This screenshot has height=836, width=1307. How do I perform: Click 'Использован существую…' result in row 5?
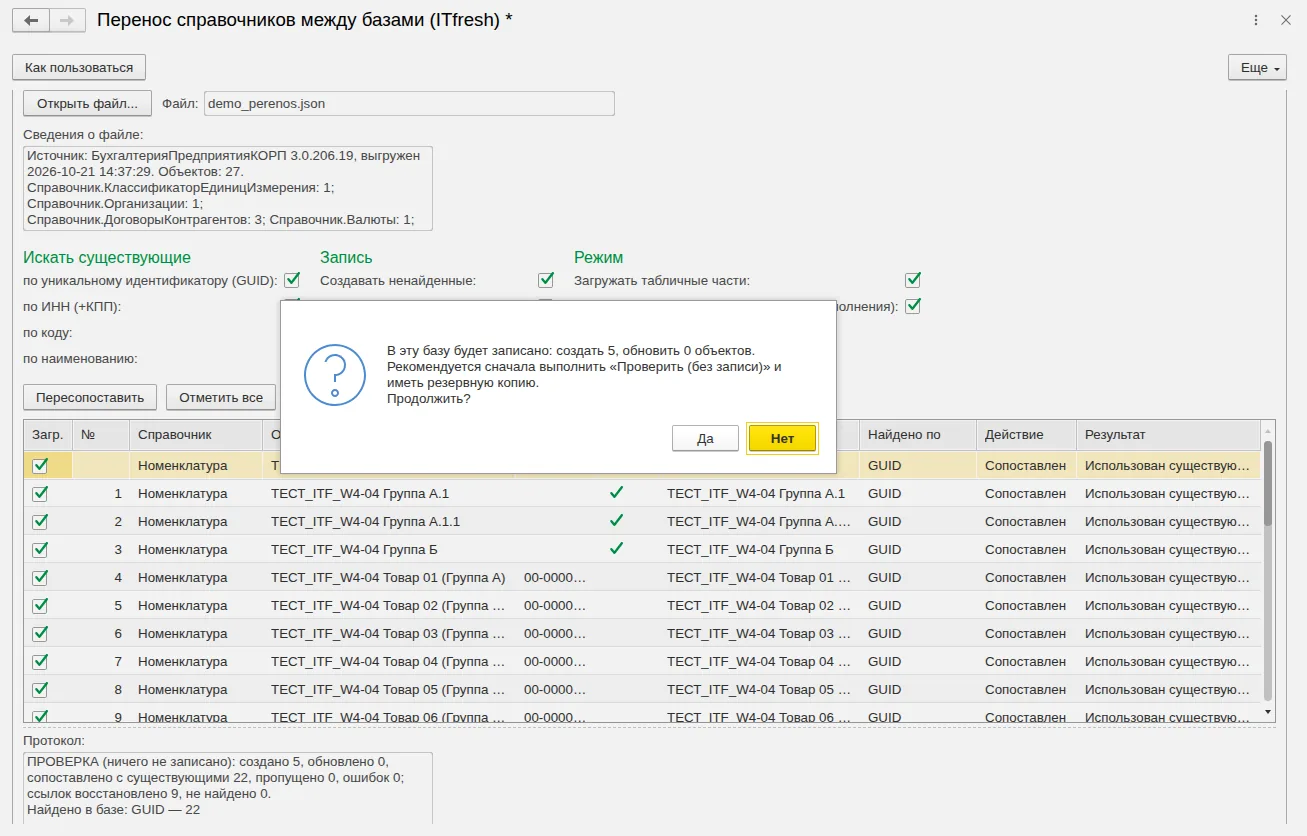click(1168, 605)
